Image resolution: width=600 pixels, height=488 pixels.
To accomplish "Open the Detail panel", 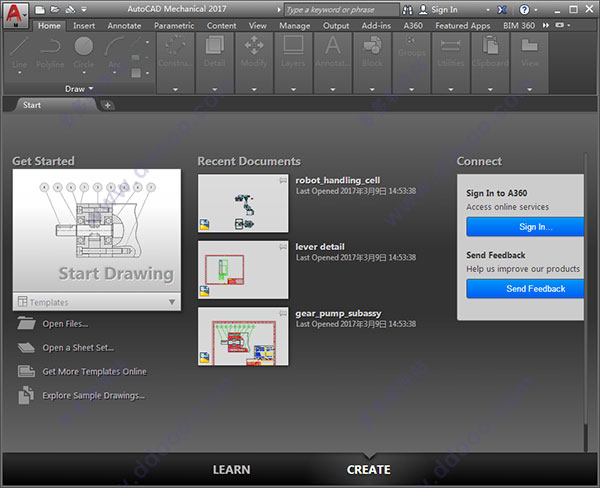I will coord(215,61).
